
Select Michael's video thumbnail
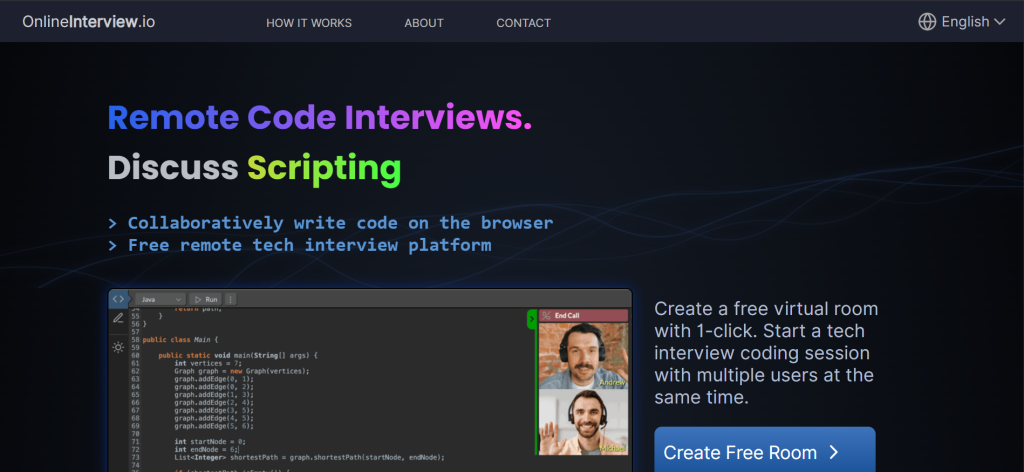click(583, 422)
